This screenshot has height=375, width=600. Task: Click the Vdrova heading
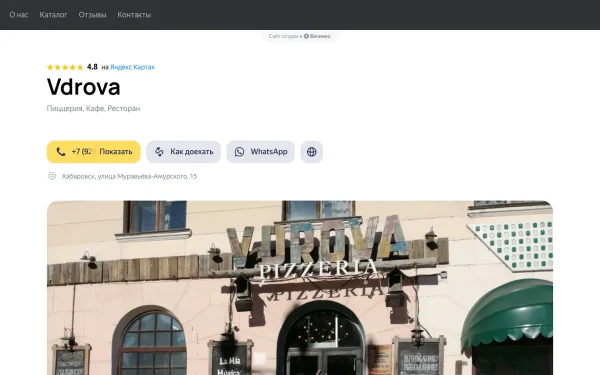[x=83, y=87]
